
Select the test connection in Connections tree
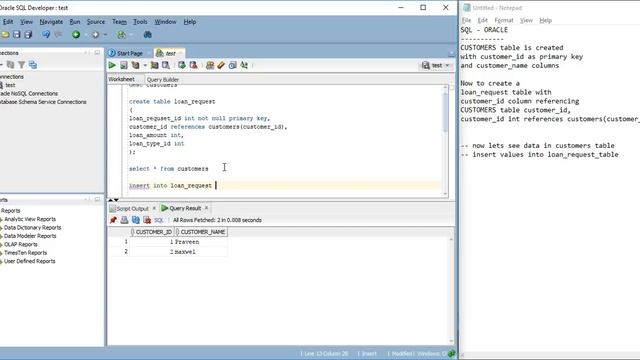[10, 85]
